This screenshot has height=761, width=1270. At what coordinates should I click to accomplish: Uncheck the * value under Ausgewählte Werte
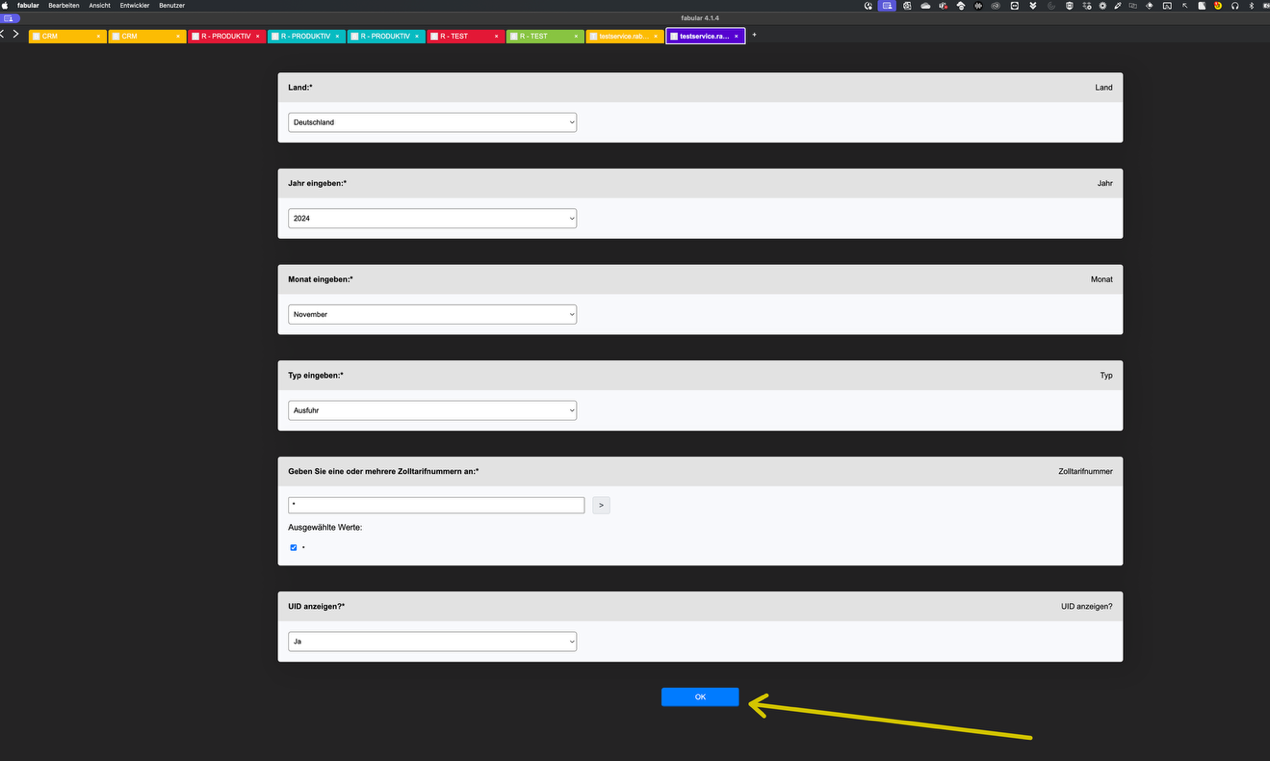pos(294,548)
